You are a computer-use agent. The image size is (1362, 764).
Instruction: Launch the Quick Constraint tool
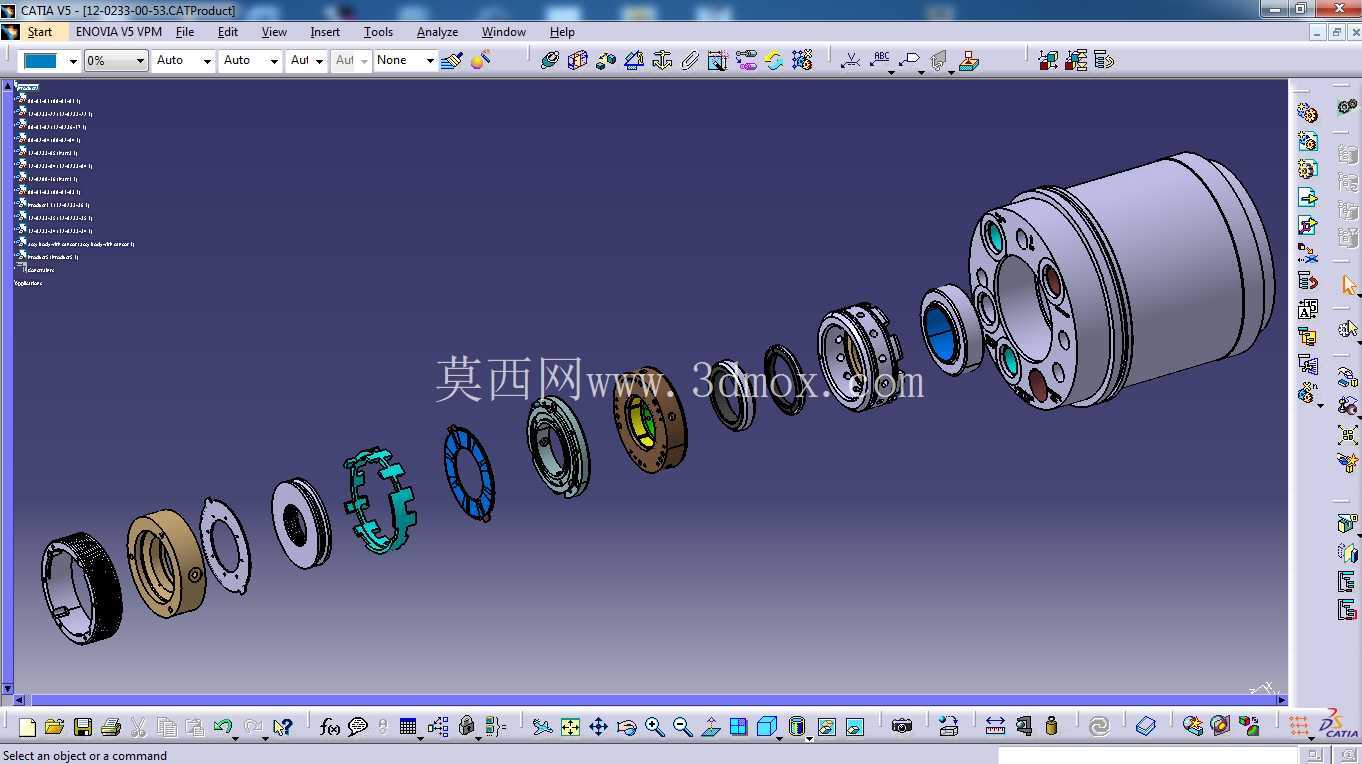coord(717,60)
